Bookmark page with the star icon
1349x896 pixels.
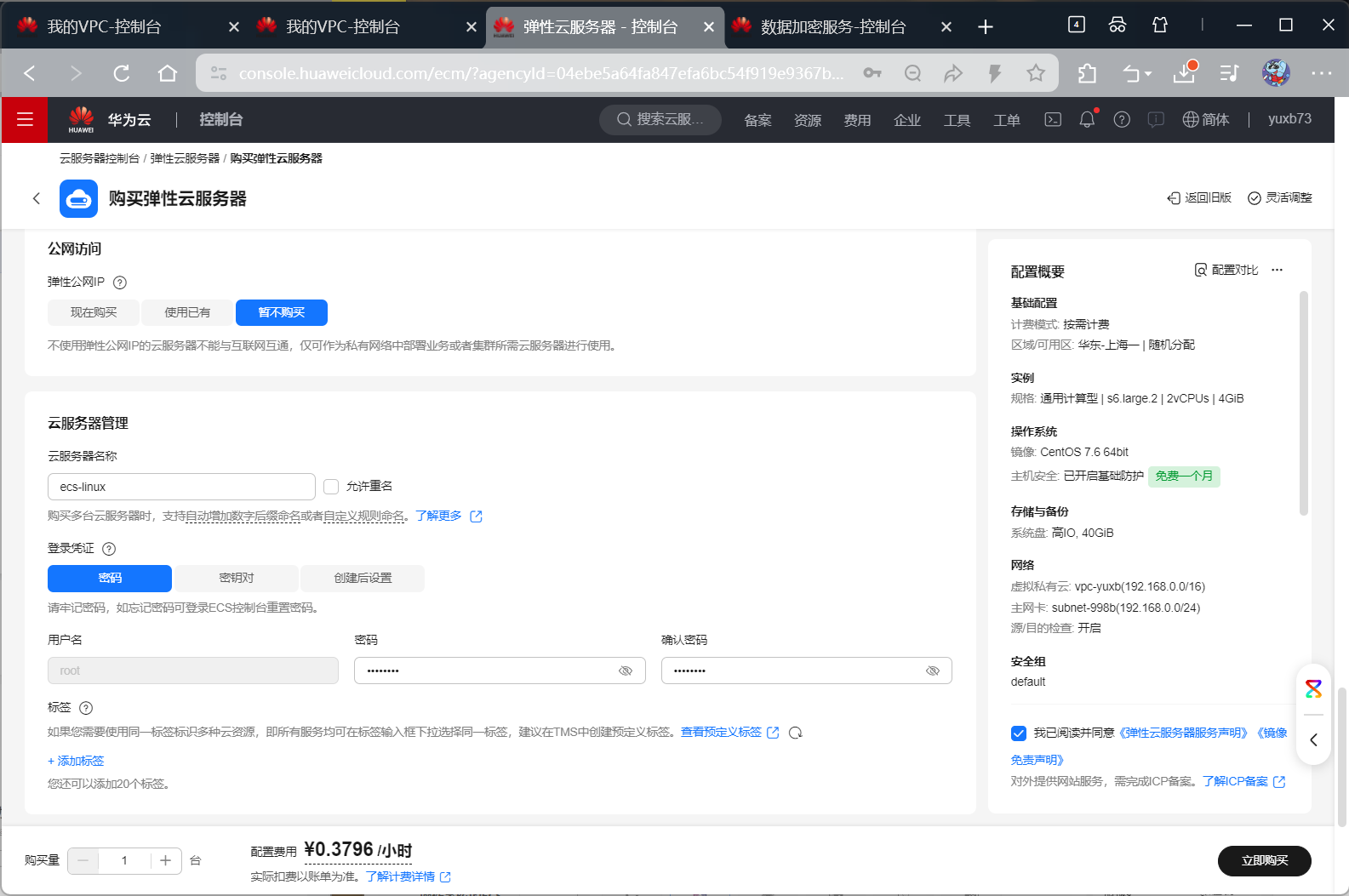pos(1036,73)
